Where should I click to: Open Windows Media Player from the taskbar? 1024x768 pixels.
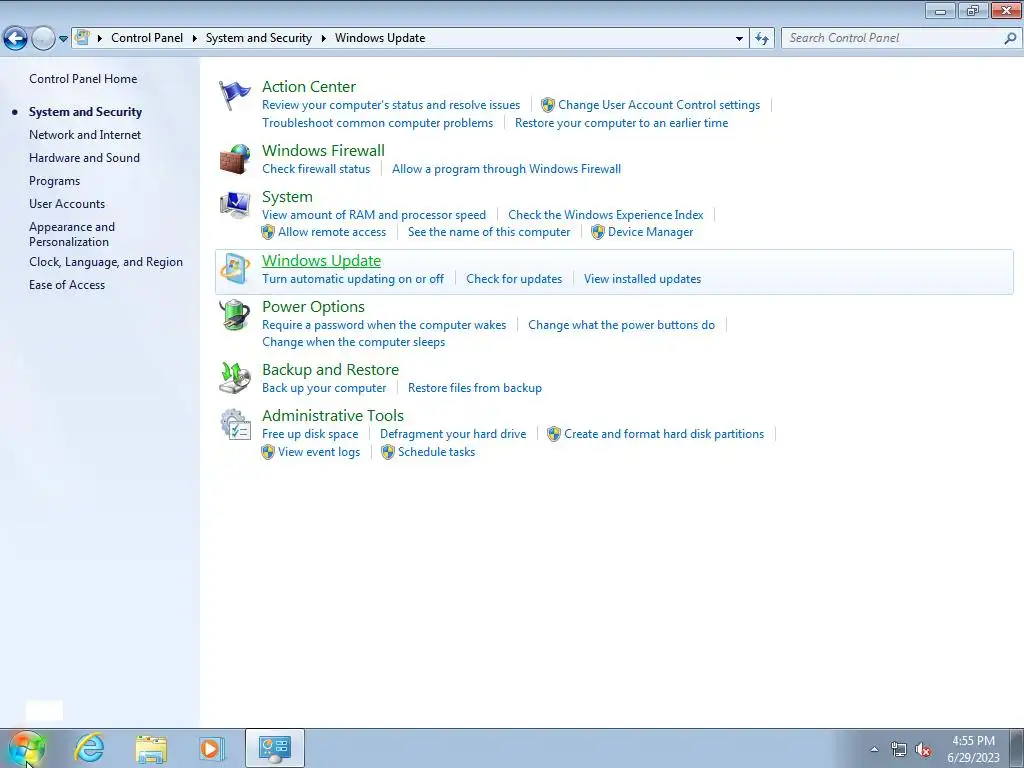click(212, 748)
